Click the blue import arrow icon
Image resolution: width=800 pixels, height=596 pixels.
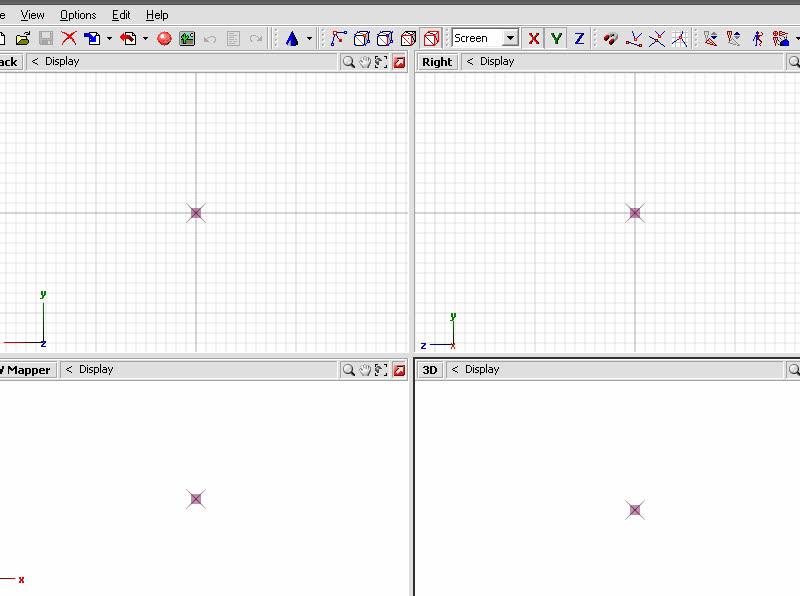coord(92,38)
